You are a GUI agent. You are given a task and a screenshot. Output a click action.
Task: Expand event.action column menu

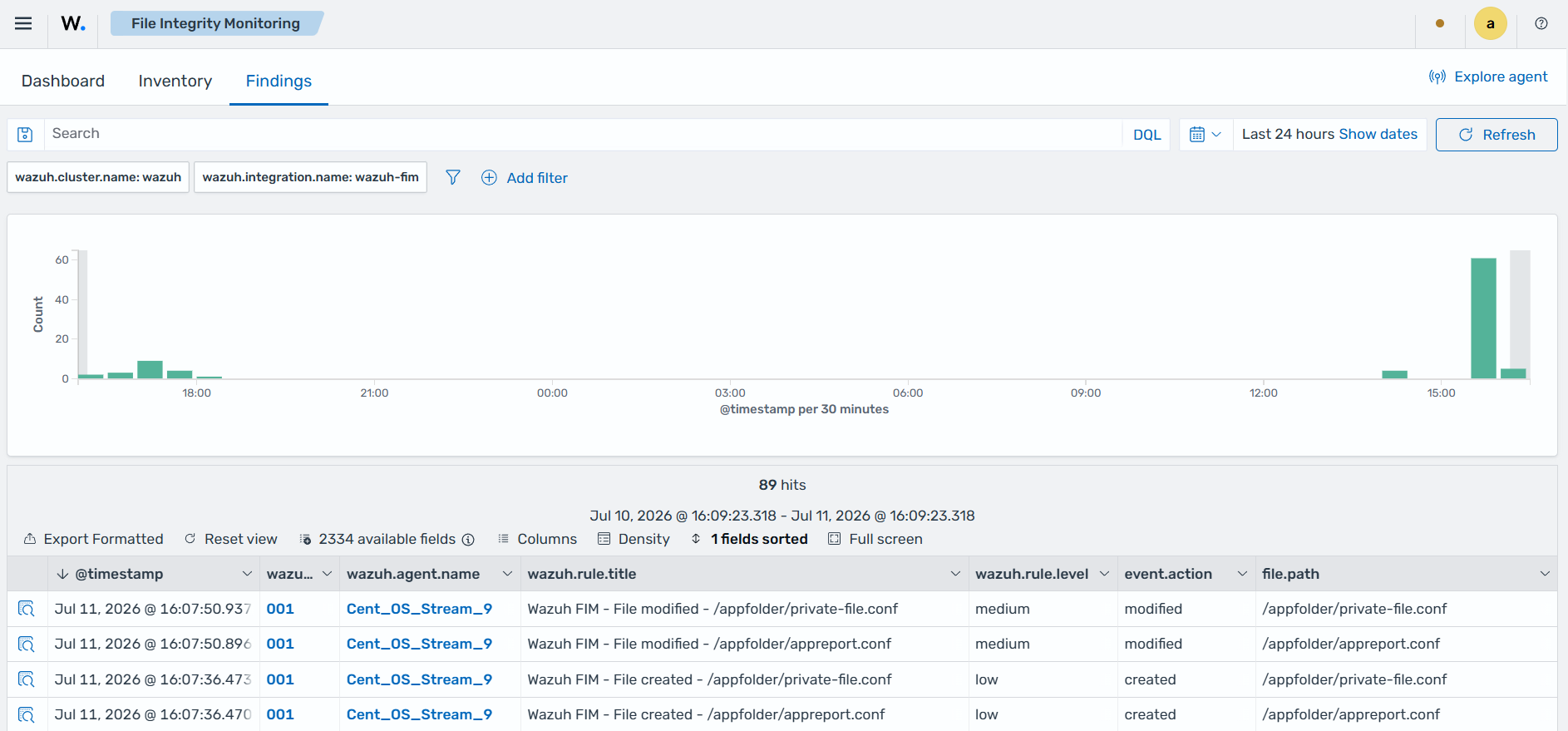tap(1242, 574)
